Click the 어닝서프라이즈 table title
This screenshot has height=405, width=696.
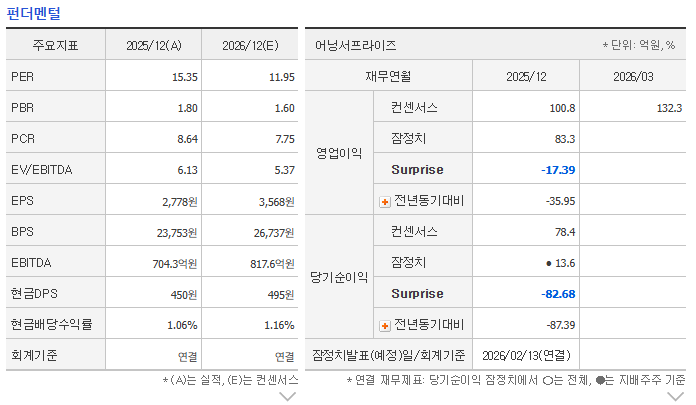(356, 45)
